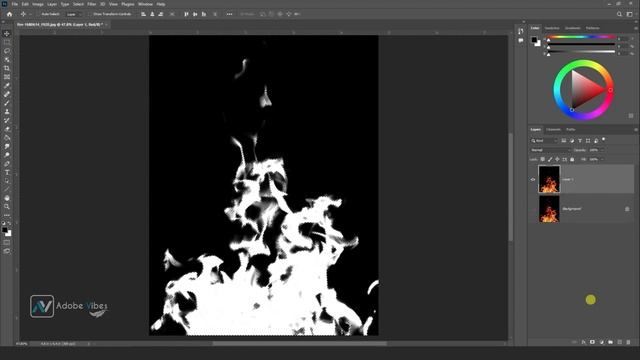Select the Pen tool

[x=7, y=164]
